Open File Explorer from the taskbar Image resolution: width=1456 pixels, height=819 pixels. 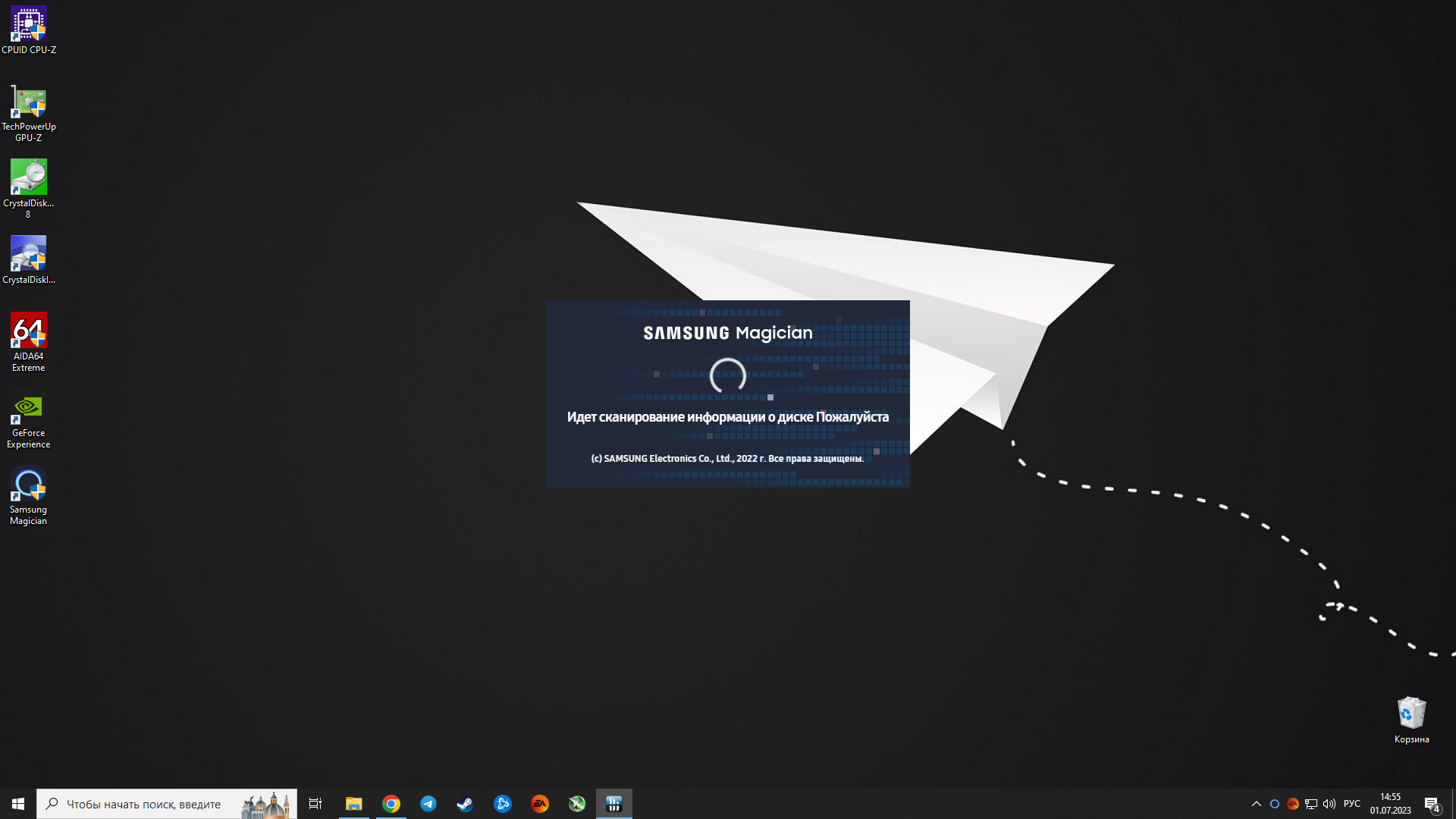click(x=353, y=804)
